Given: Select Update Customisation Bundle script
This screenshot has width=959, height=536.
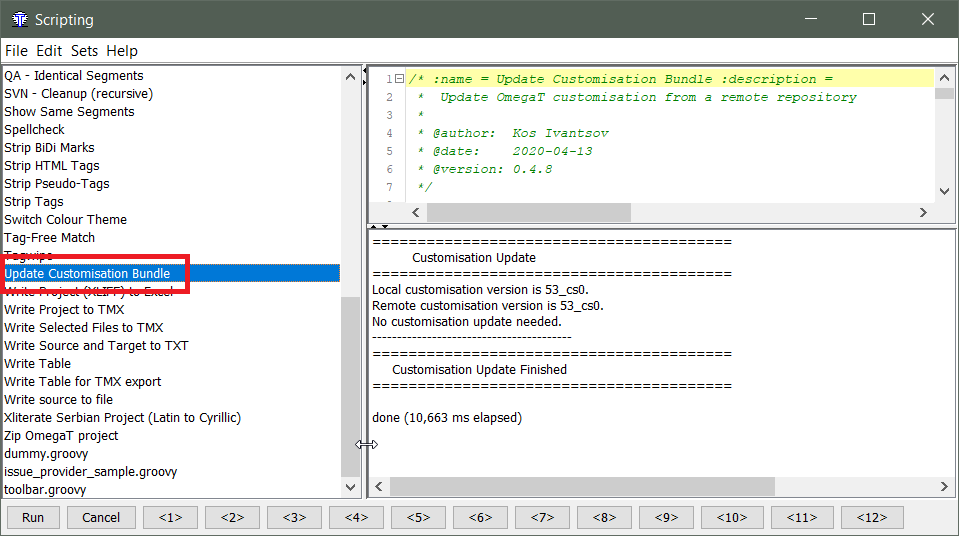Looking at the screenshot, I should [171, 274].
